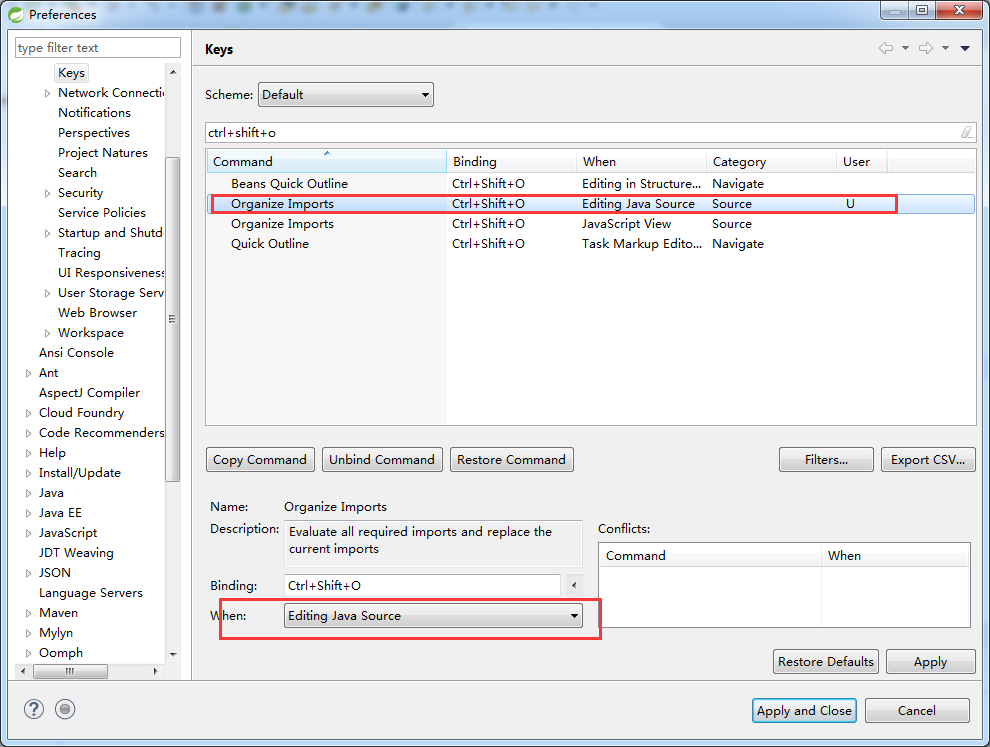The width and height of the screenshot is (990, 747).
Task: Click the help question mark icon
Action: tap(34, 709)
